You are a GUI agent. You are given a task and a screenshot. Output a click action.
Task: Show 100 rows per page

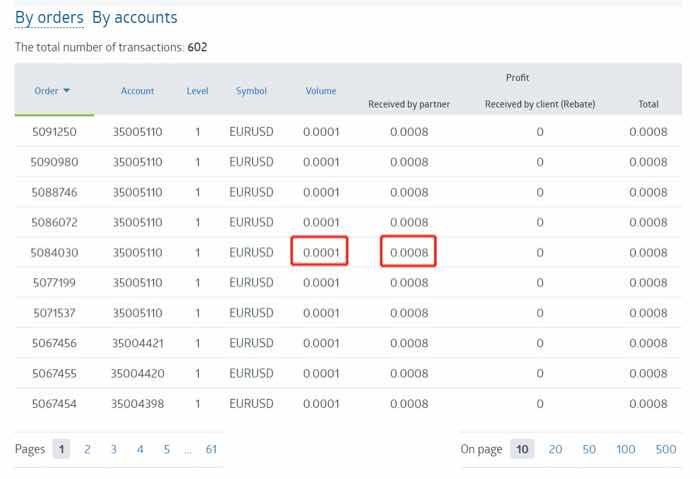(625, 449)
